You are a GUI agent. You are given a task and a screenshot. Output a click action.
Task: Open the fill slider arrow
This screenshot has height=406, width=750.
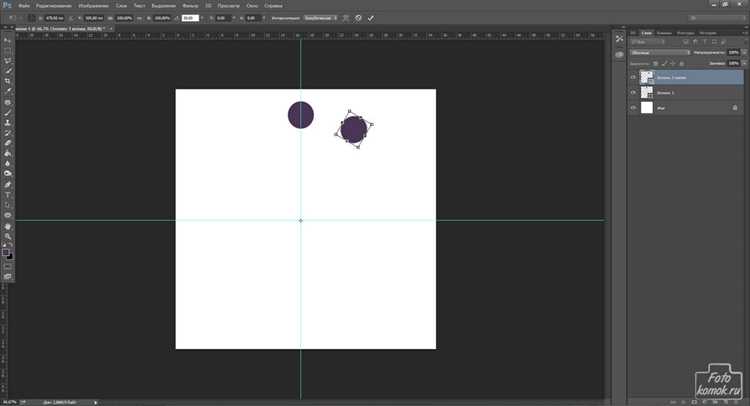point(743,63)
